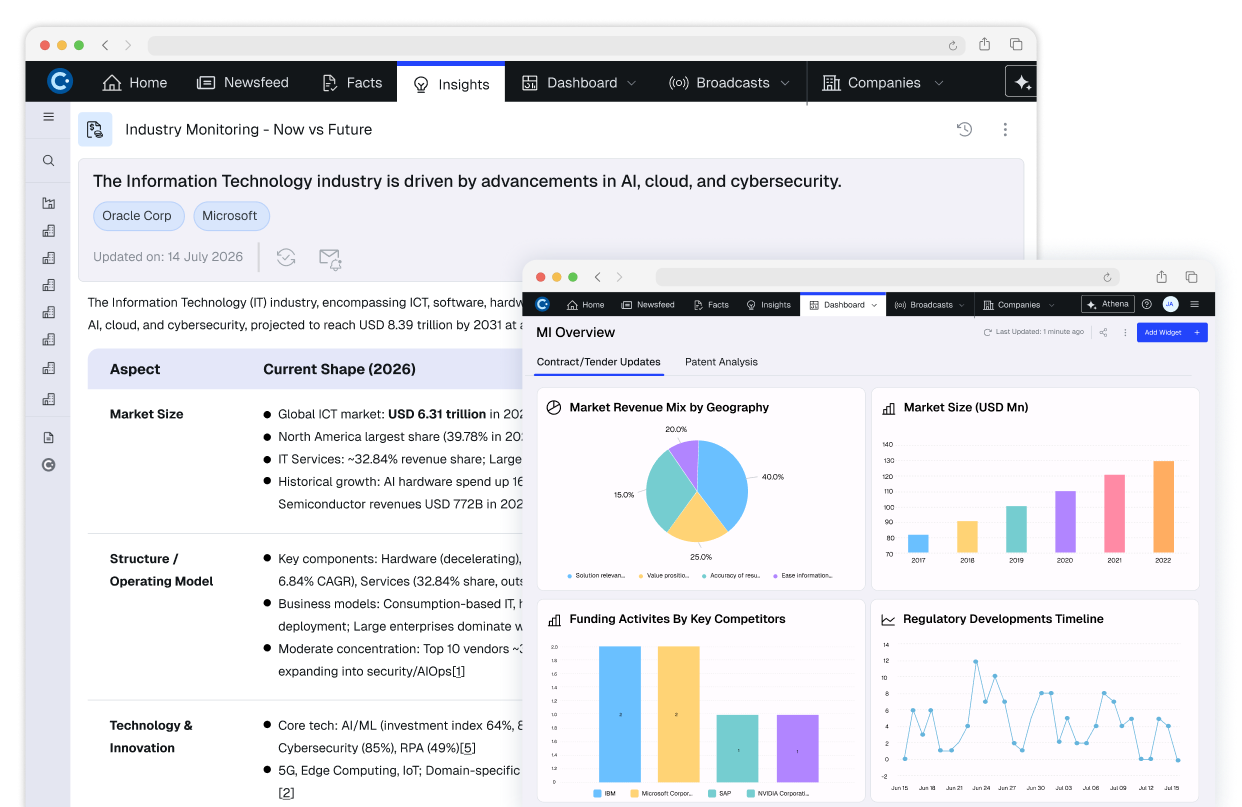Open citation link [2] under Technology & Innovation
This screenshot has height=807, width=1242.
286,793
